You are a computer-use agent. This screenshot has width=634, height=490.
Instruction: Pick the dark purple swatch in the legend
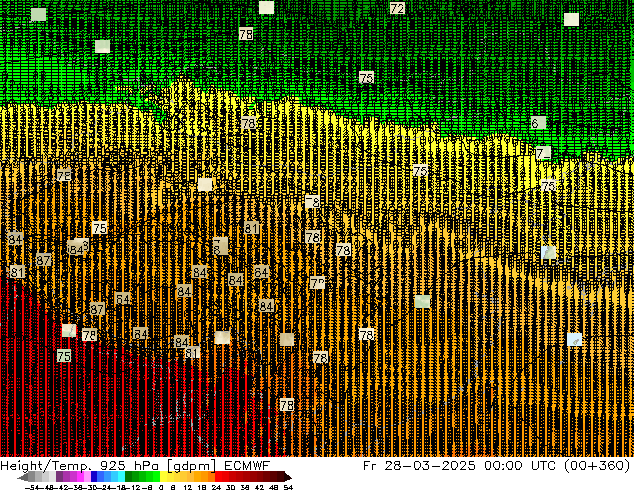pyautogui.click(x=59, y=477)
